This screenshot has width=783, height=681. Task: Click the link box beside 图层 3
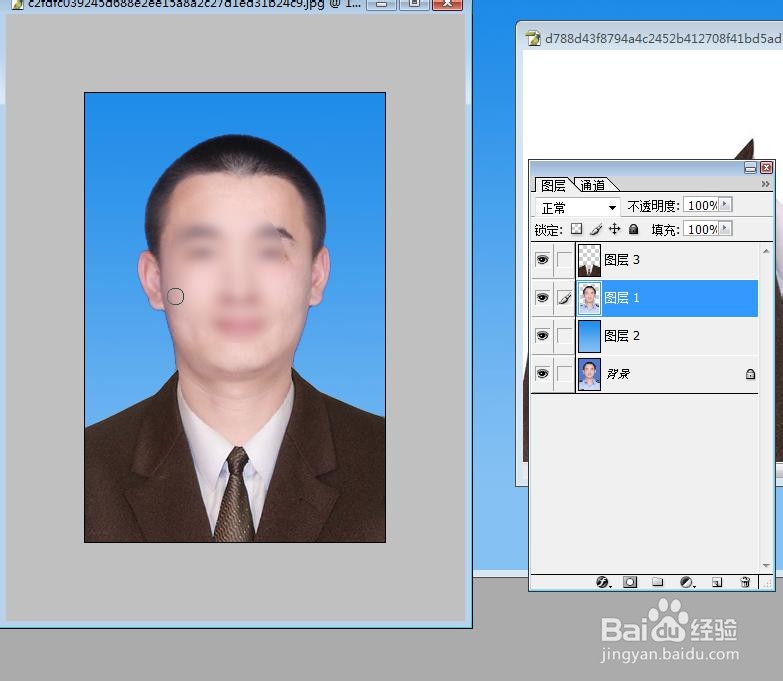point(565,260)
